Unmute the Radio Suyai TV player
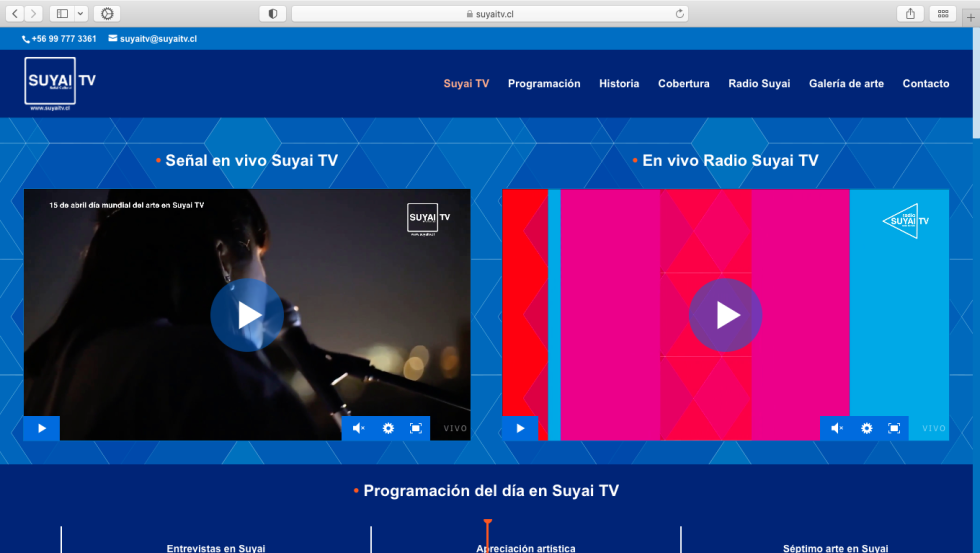 tap(836, 428)
